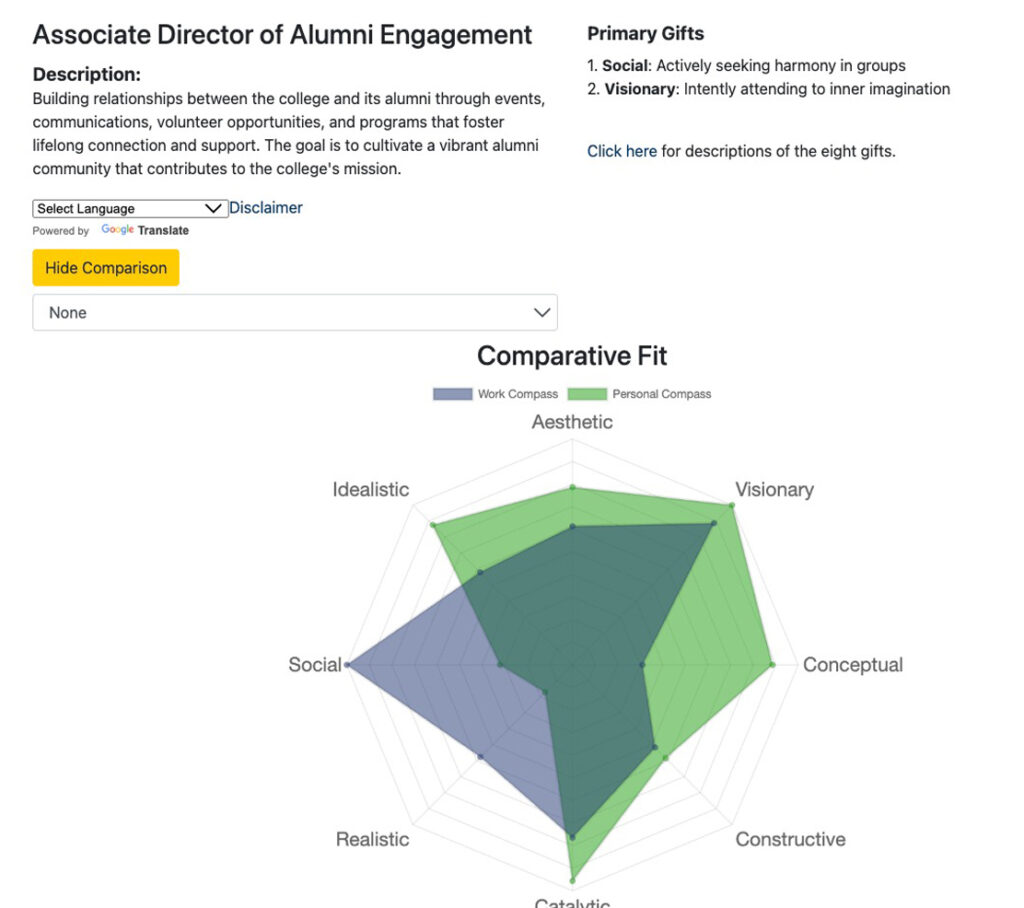Click the Social axis data point on radar chart
This screenshot has width=1024, height=908.
[346, 665]
